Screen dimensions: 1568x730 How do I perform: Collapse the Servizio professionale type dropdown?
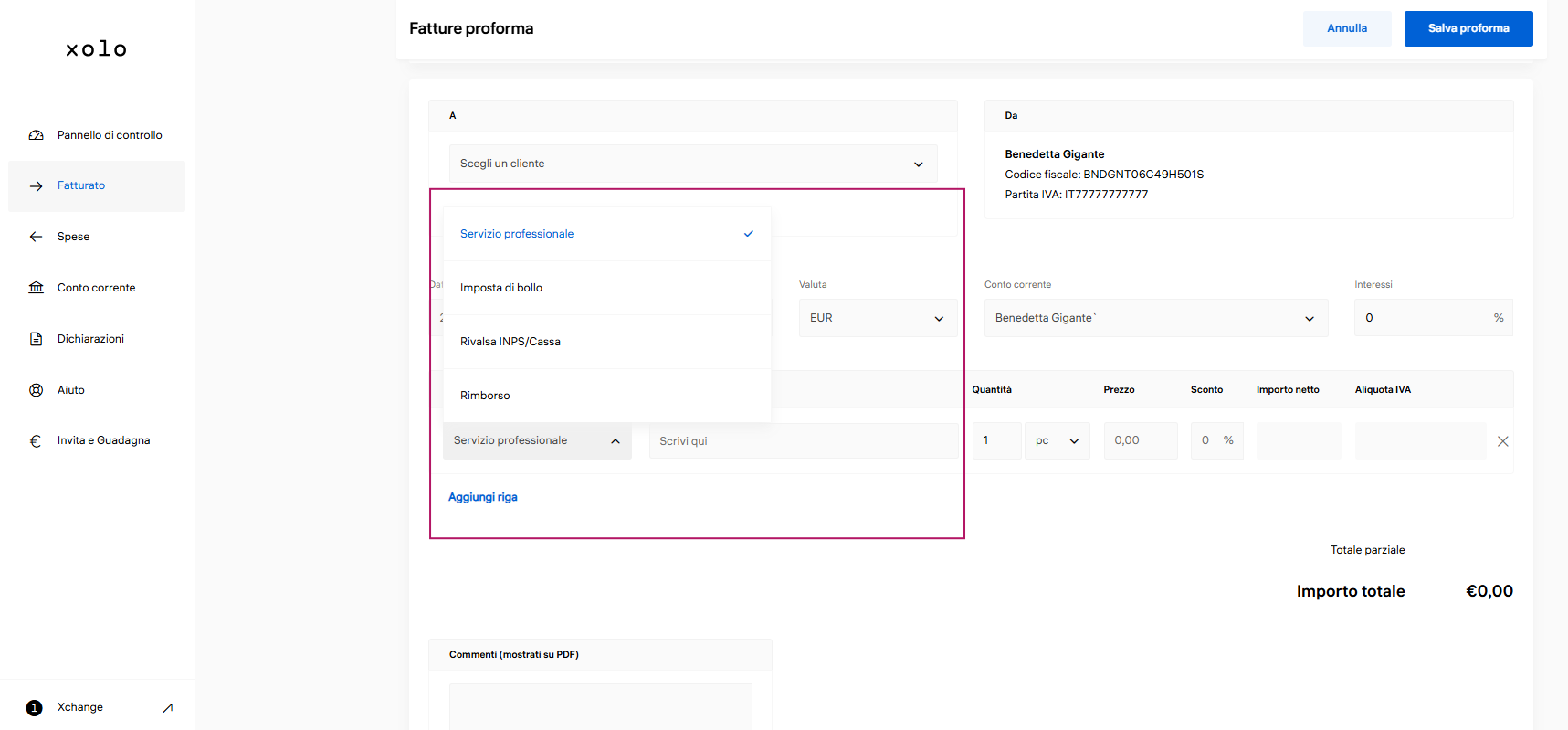click(x=537, y=440)
